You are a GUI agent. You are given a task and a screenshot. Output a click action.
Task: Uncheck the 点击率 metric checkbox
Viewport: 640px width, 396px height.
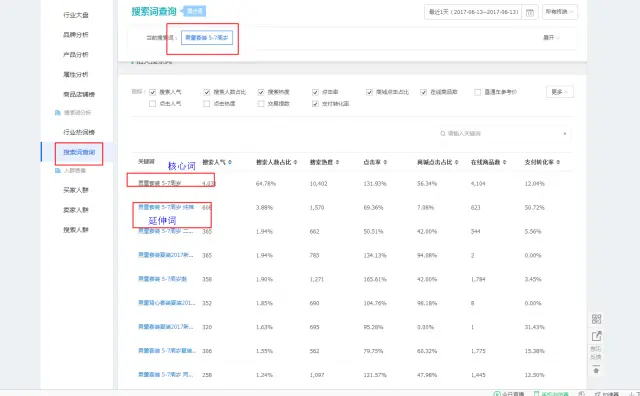pyautogui.click(x=315, y=92)
